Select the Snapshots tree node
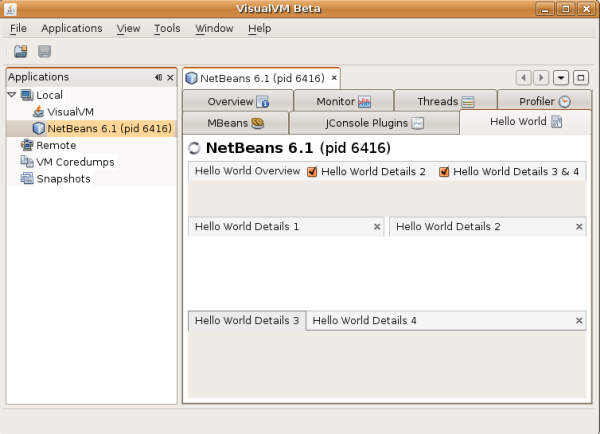This screenshot has width=600, height=434. tap(63, 179)
